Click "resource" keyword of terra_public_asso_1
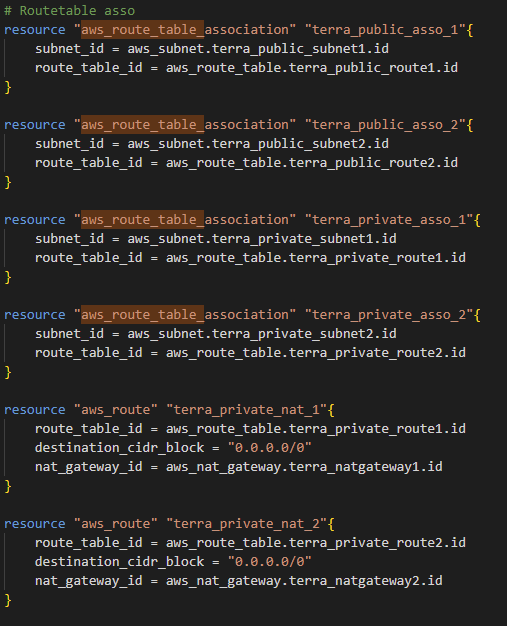This screenshot has width=507, height=626. pos(35,30)
